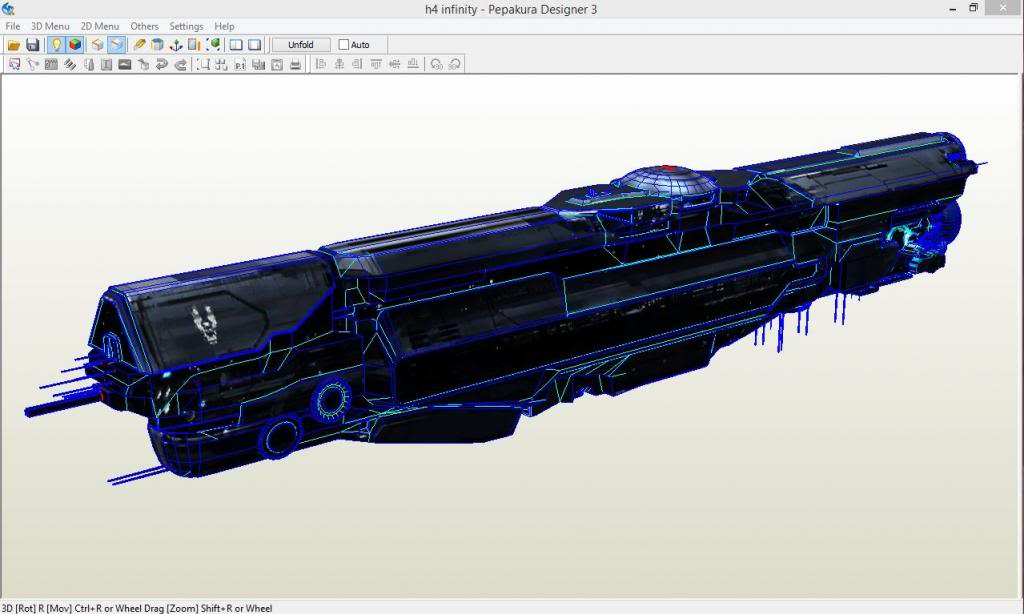Toggle the highlighted unfolded-sheet view icon

[x=116, y=44]
